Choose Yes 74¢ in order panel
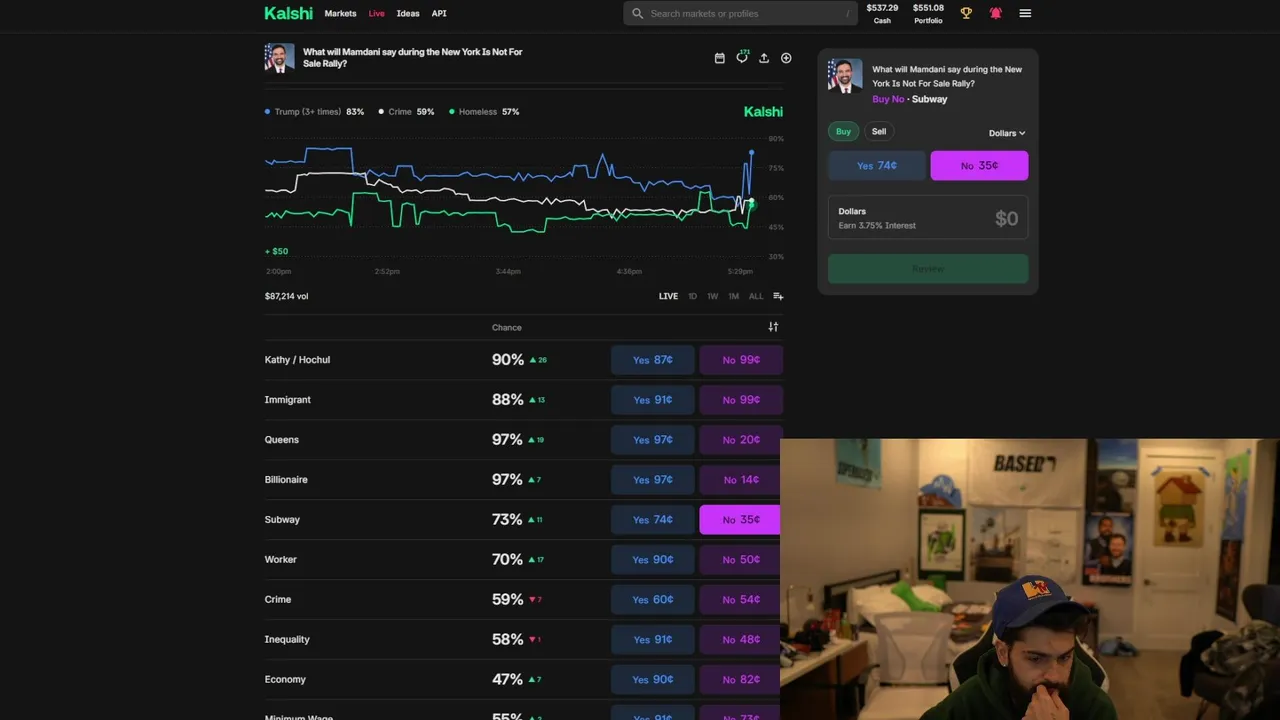 pos(877,166)
